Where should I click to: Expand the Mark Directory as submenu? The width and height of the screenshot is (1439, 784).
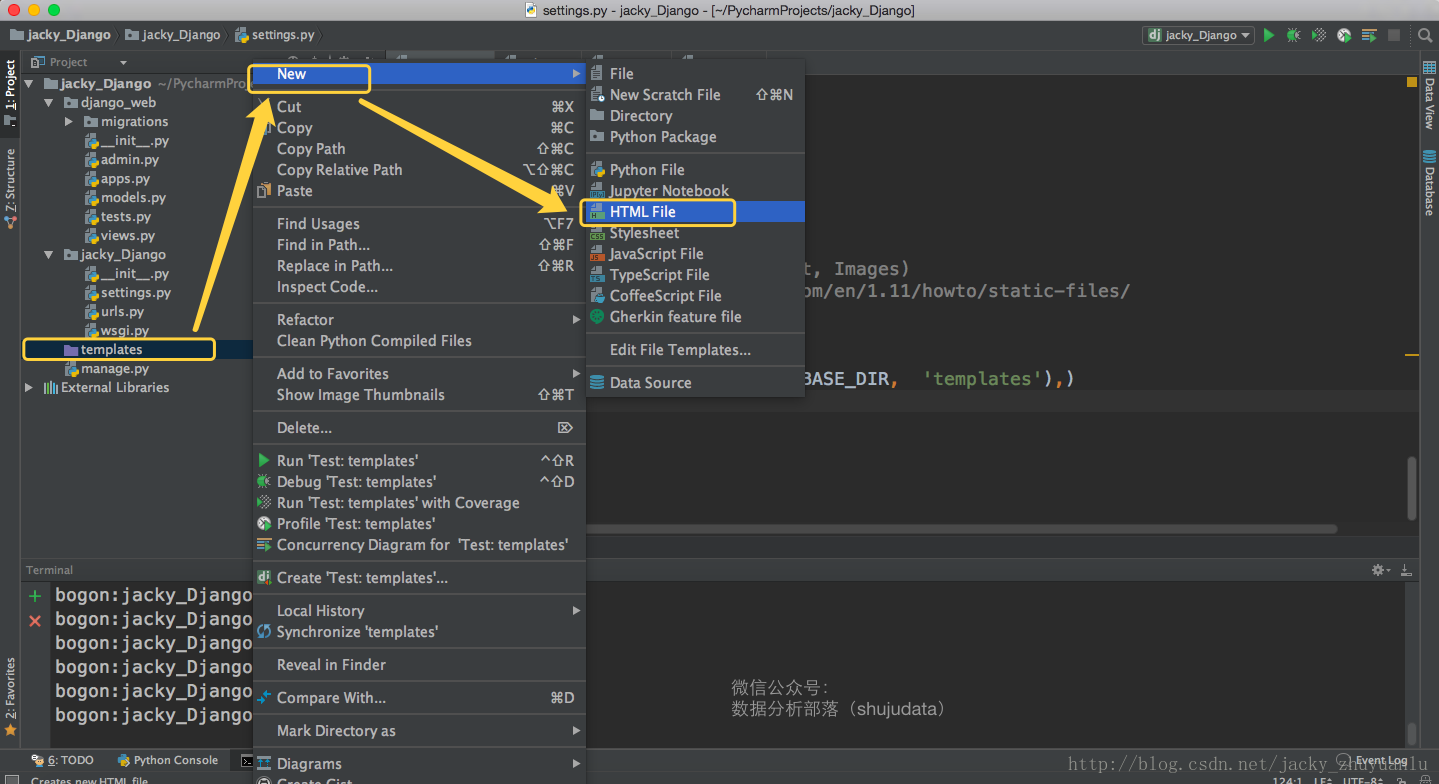(419, 731)
